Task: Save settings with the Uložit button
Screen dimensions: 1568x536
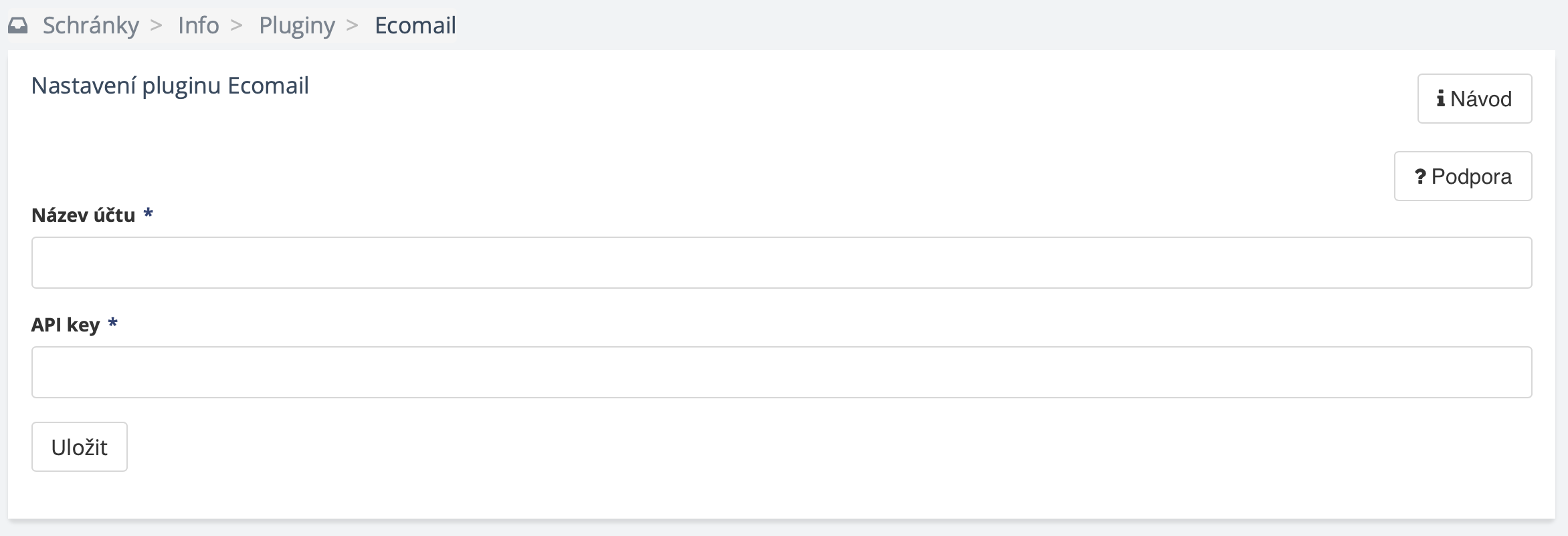Action: tap(79, 447)
